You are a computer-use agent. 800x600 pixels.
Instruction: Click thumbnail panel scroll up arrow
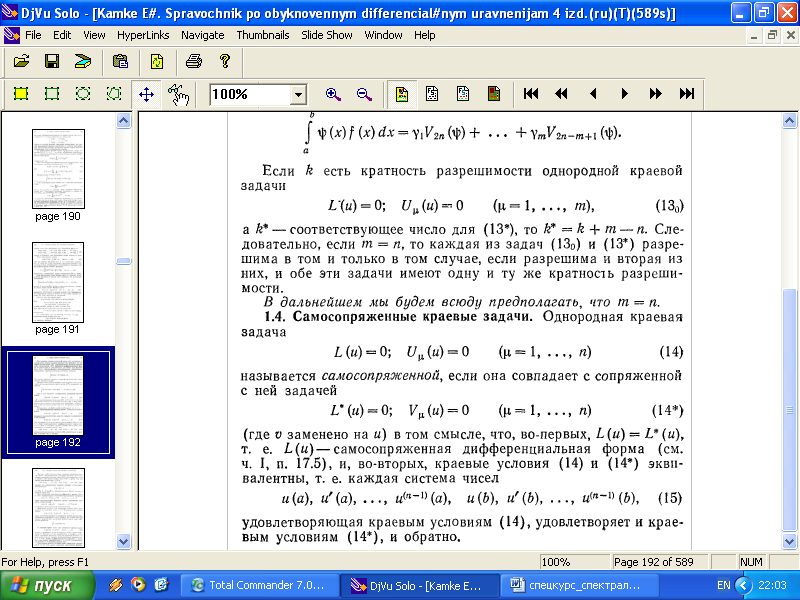[123, 120]
